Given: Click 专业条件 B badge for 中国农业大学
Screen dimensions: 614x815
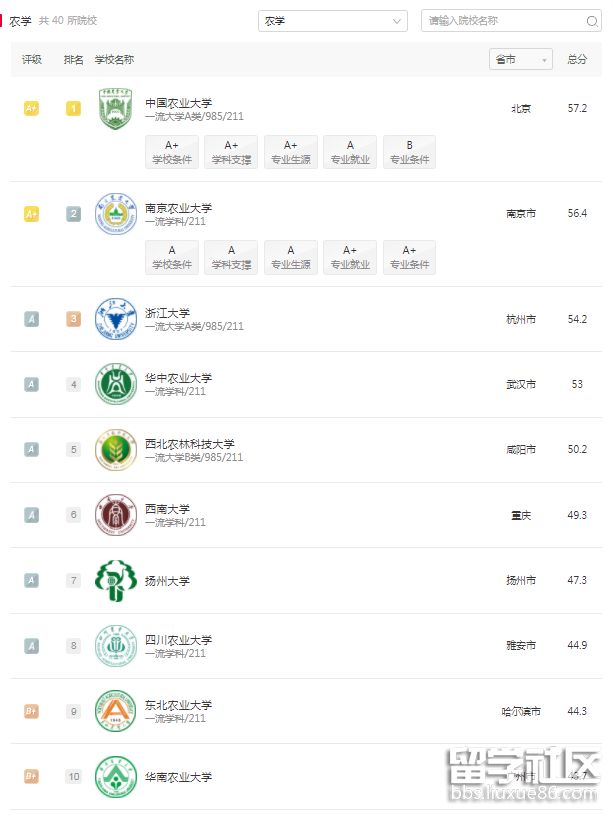Looking at the screenshot, I should pos(409,152).
